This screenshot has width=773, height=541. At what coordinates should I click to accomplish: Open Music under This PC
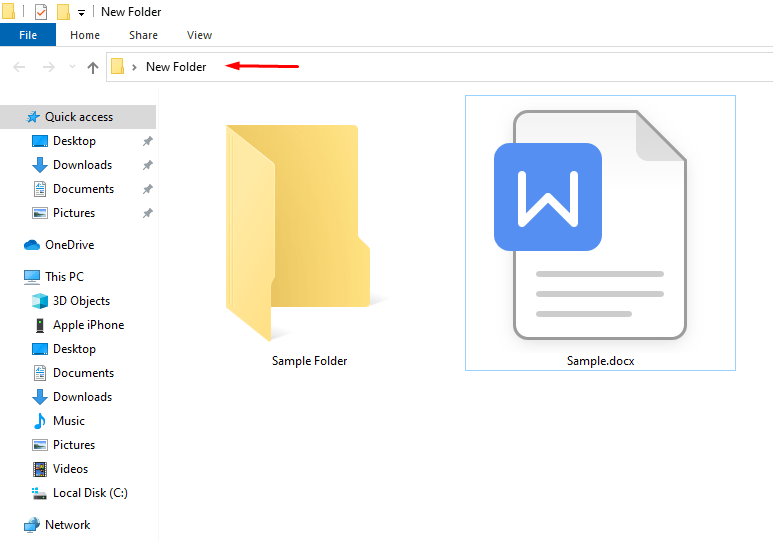(69, 421)
